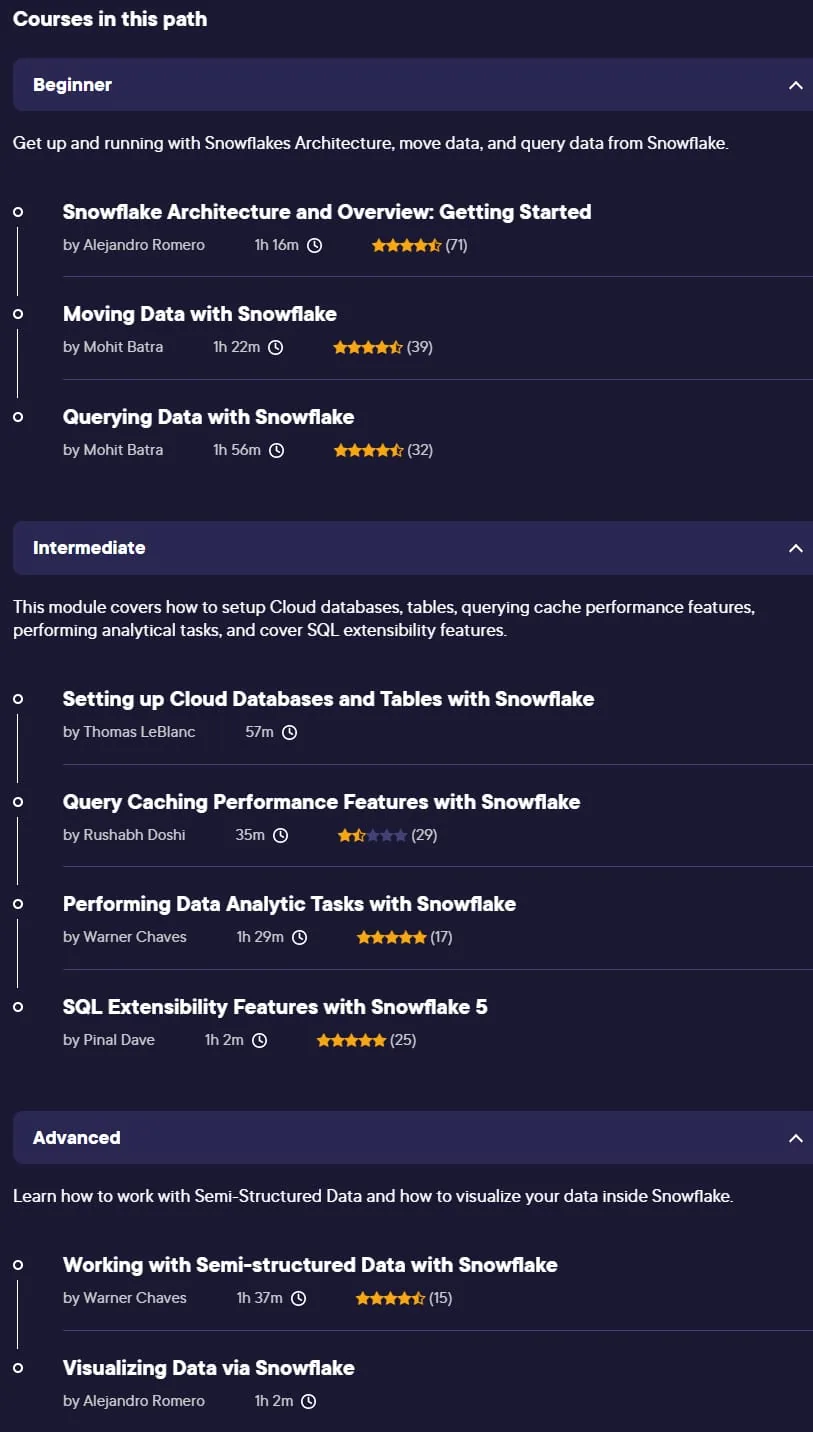Click the Intermediate section header
The width and height of the screenshot is (813, 1432).
pos(413,548)
